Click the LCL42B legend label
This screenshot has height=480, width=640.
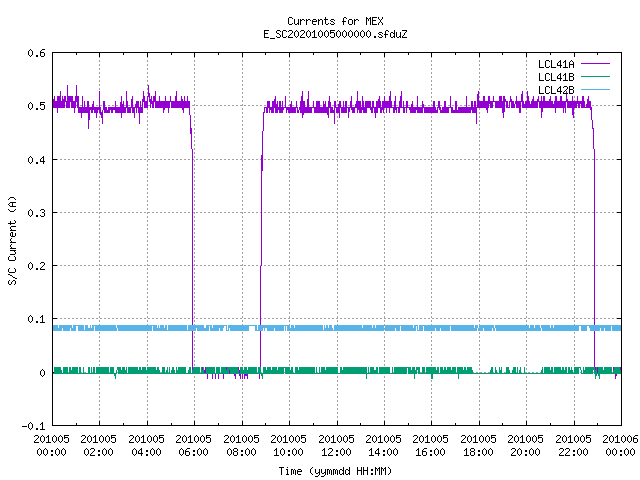(x=556, y=90)
